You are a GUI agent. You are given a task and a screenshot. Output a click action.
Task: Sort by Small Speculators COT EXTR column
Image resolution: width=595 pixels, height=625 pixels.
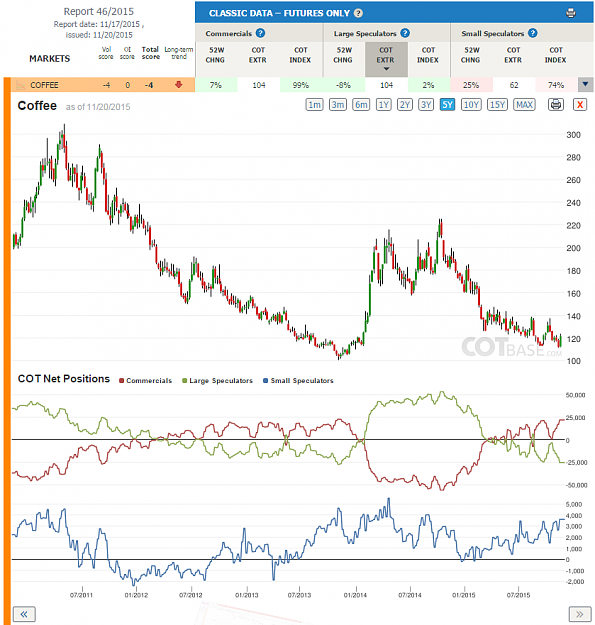click(x=513, y=55)
